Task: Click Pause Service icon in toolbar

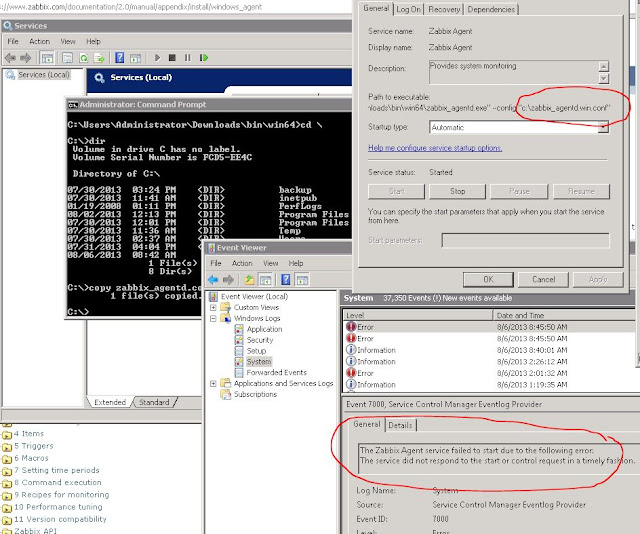Action: 187,58
